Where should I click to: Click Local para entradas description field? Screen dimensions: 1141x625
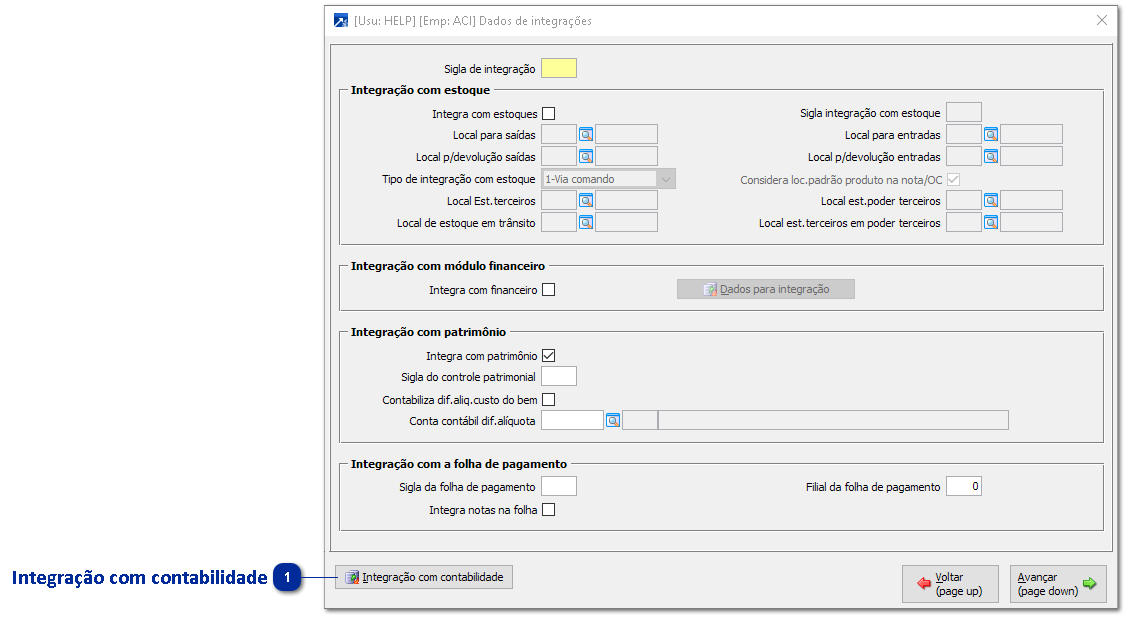[x=1031, y=134]
